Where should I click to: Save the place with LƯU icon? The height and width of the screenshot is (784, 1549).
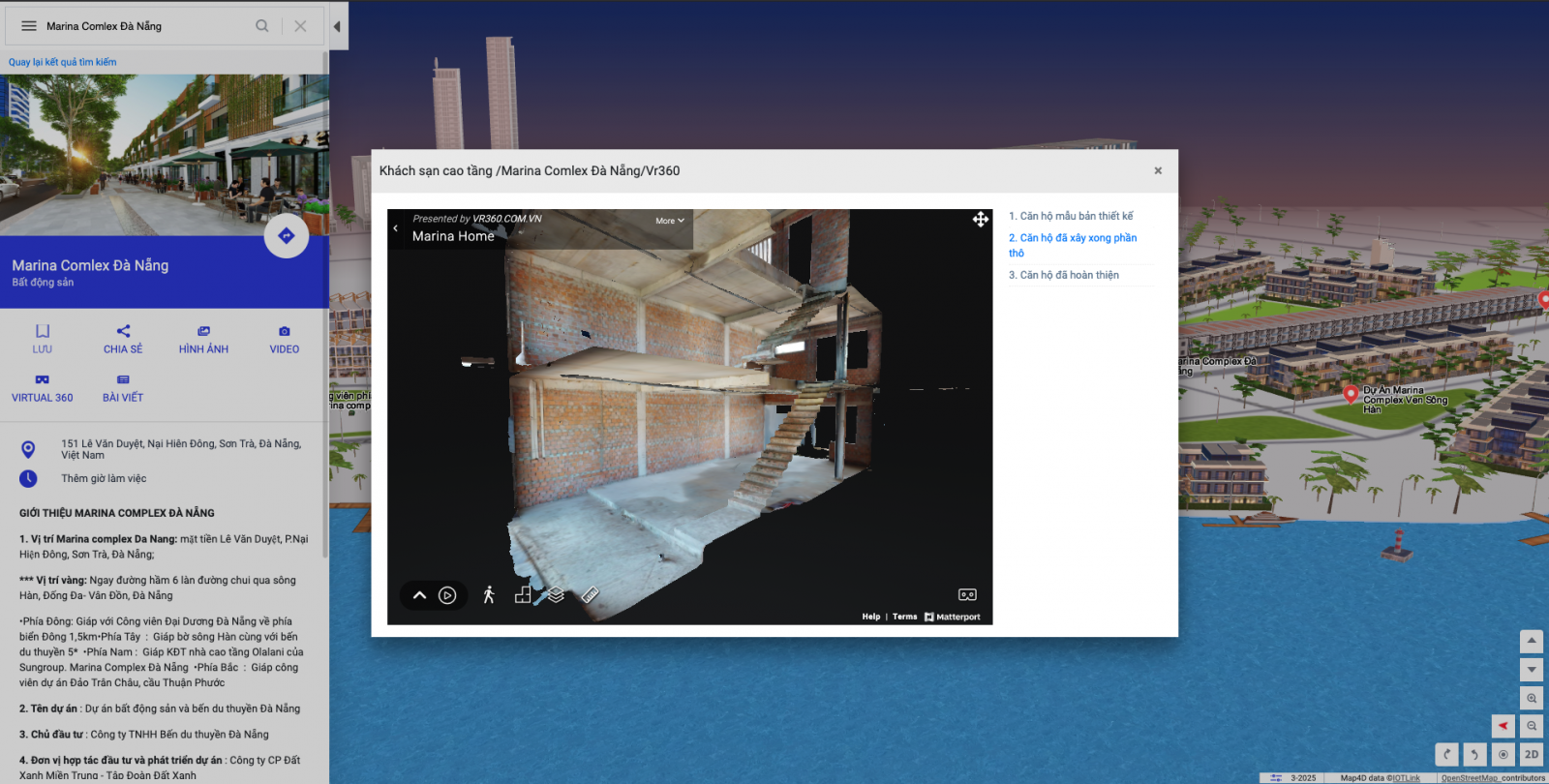click(43, 339)
